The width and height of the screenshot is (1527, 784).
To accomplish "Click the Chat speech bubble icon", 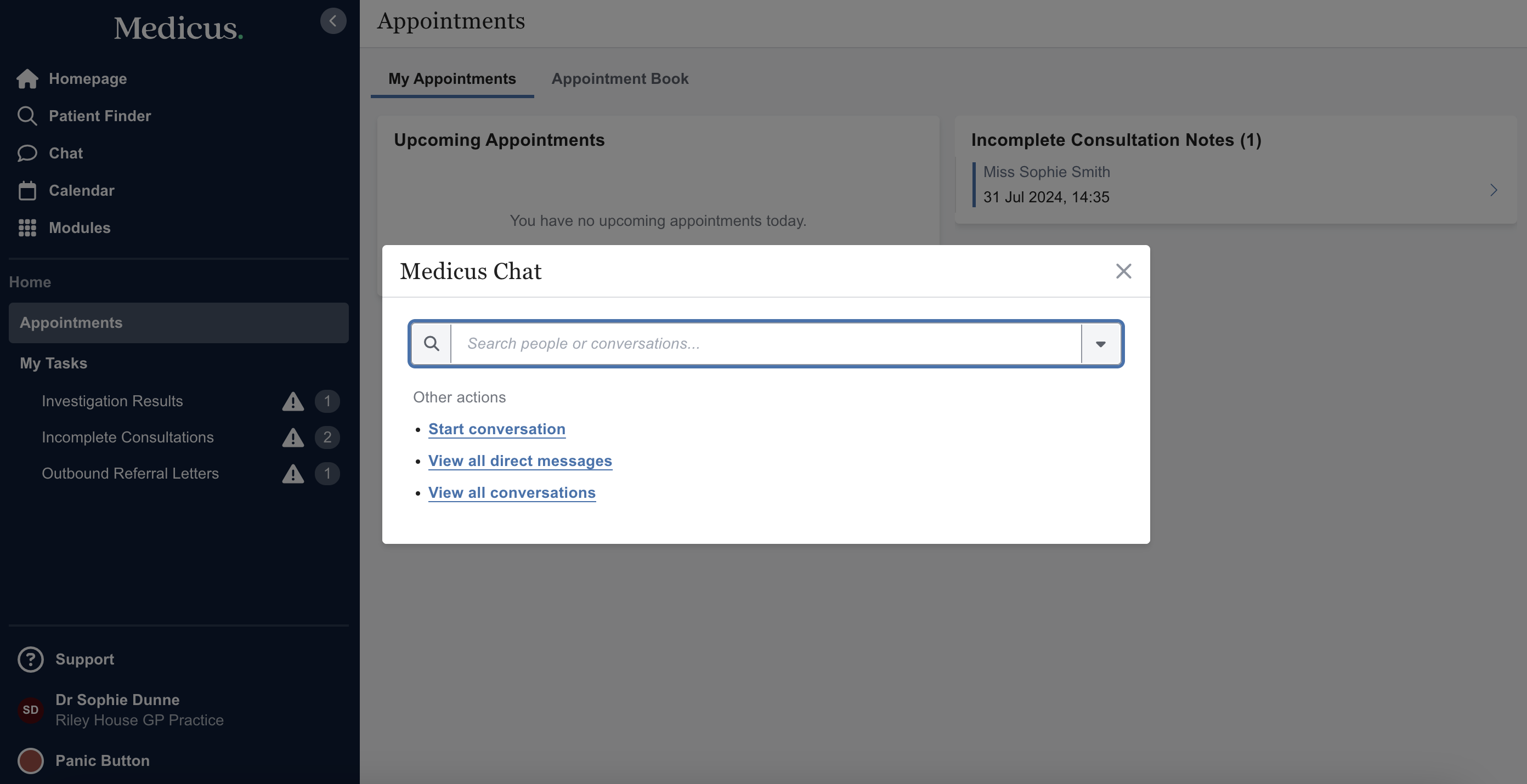I will (x=27, y=154).
